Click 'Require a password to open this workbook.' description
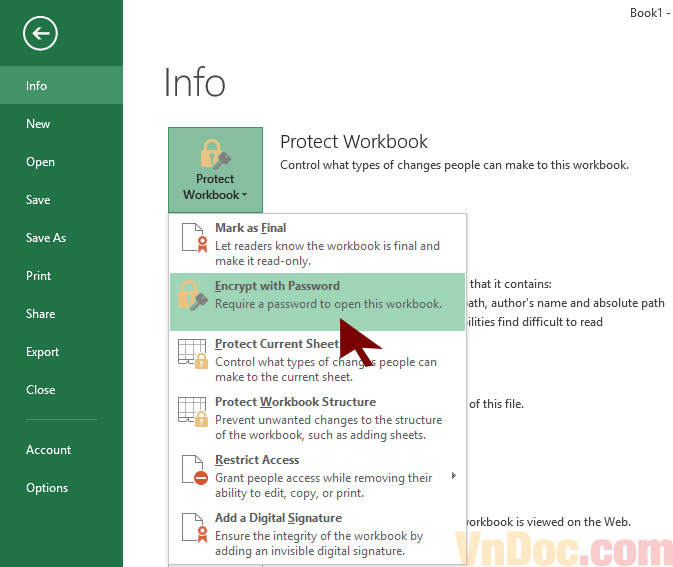 click(x=328, y=304)
